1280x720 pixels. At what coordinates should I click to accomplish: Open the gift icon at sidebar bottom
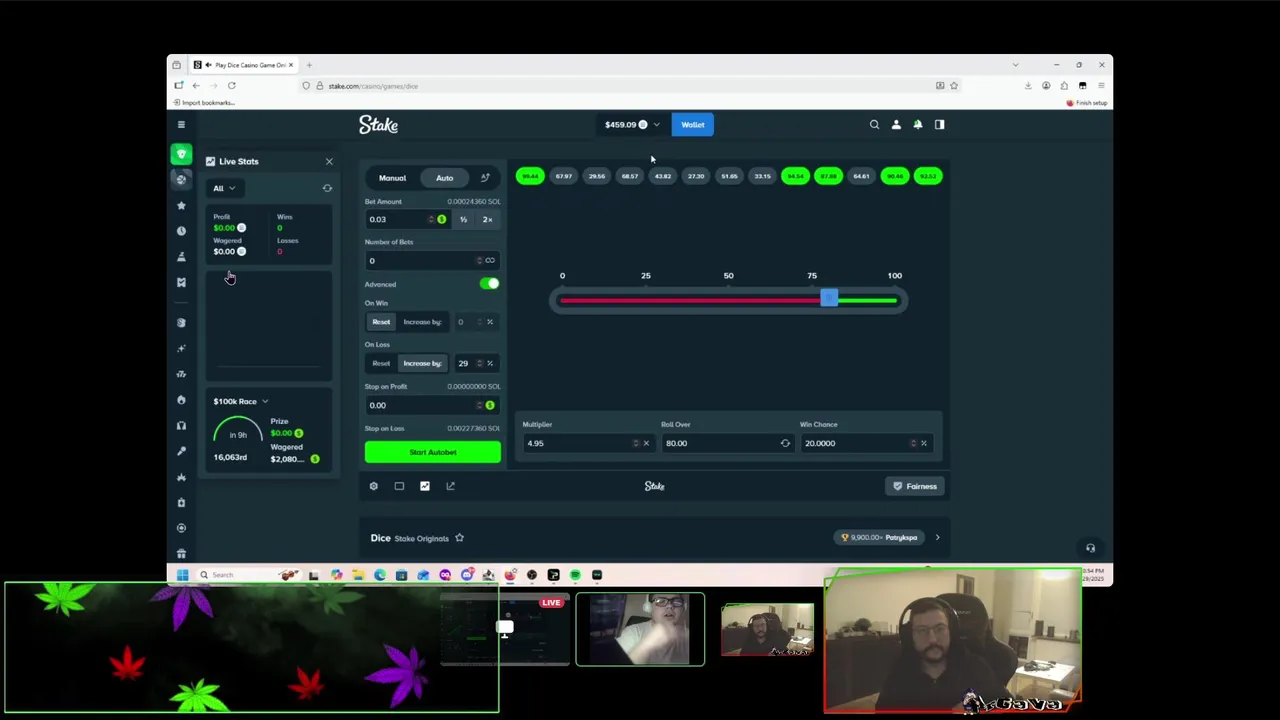pyautogui.click(x=181, y=553)
